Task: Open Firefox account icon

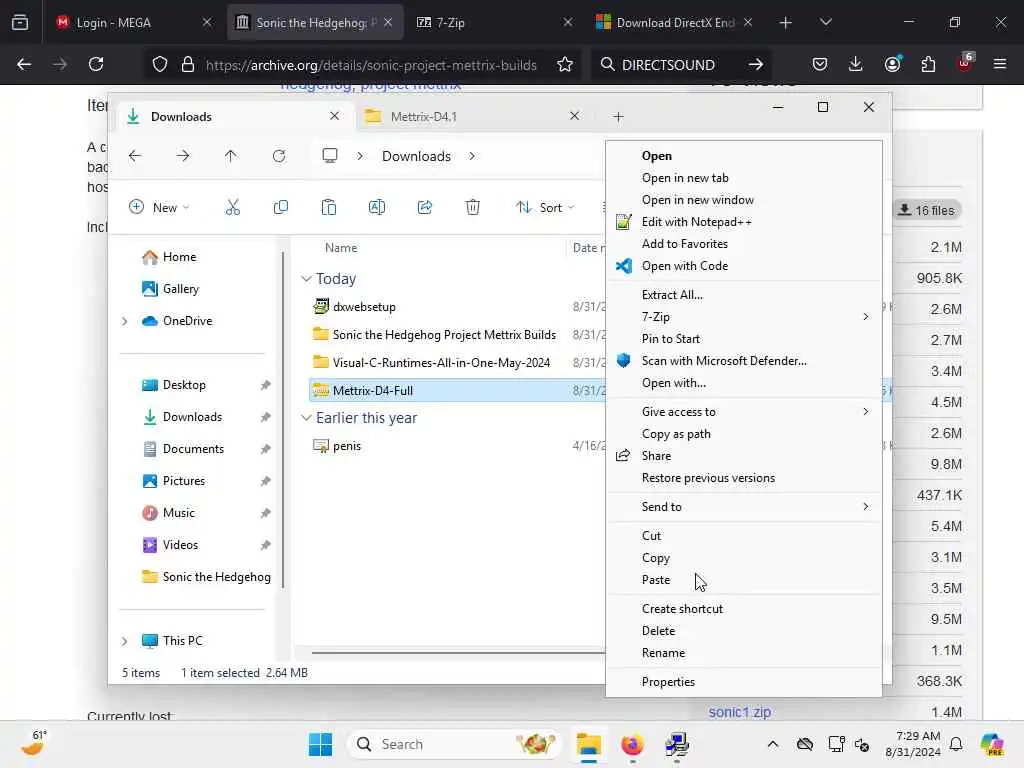Action: click(892, 64)
